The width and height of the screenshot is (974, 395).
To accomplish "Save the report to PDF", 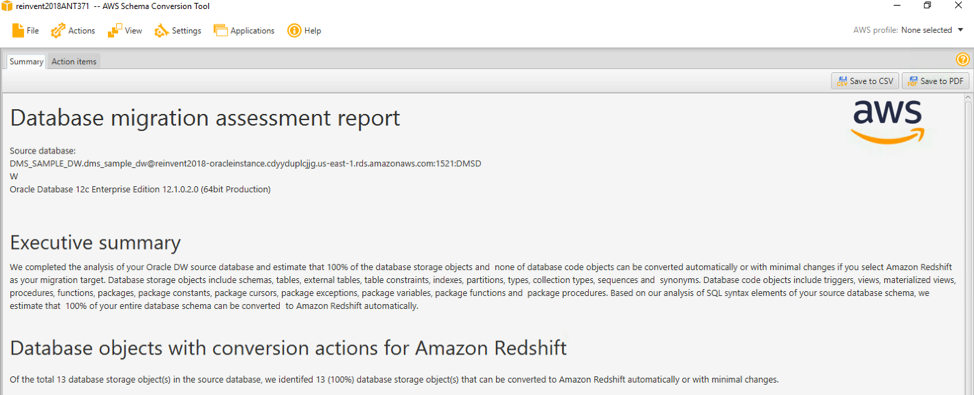I will [935, 81].
